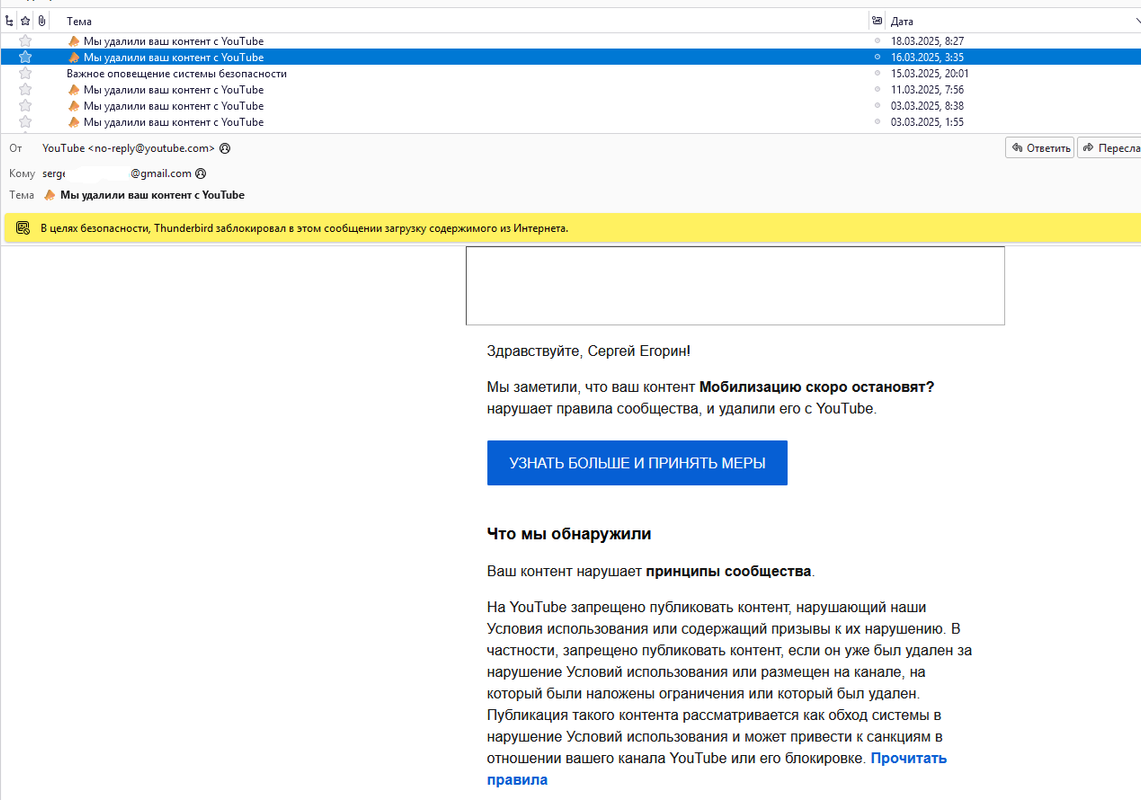Toggle read status dot for 15.03.2025 message

click(877, 74)
